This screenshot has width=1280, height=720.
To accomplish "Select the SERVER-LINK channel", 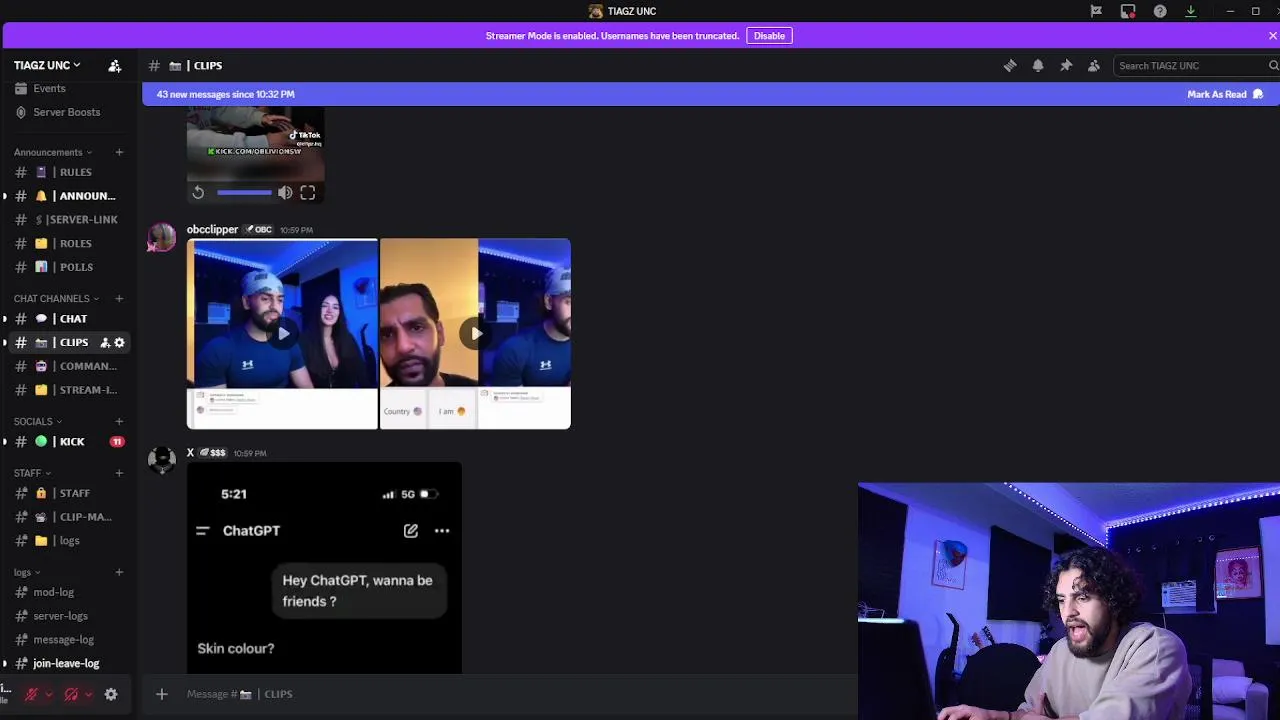I will [x=68, y=219].
